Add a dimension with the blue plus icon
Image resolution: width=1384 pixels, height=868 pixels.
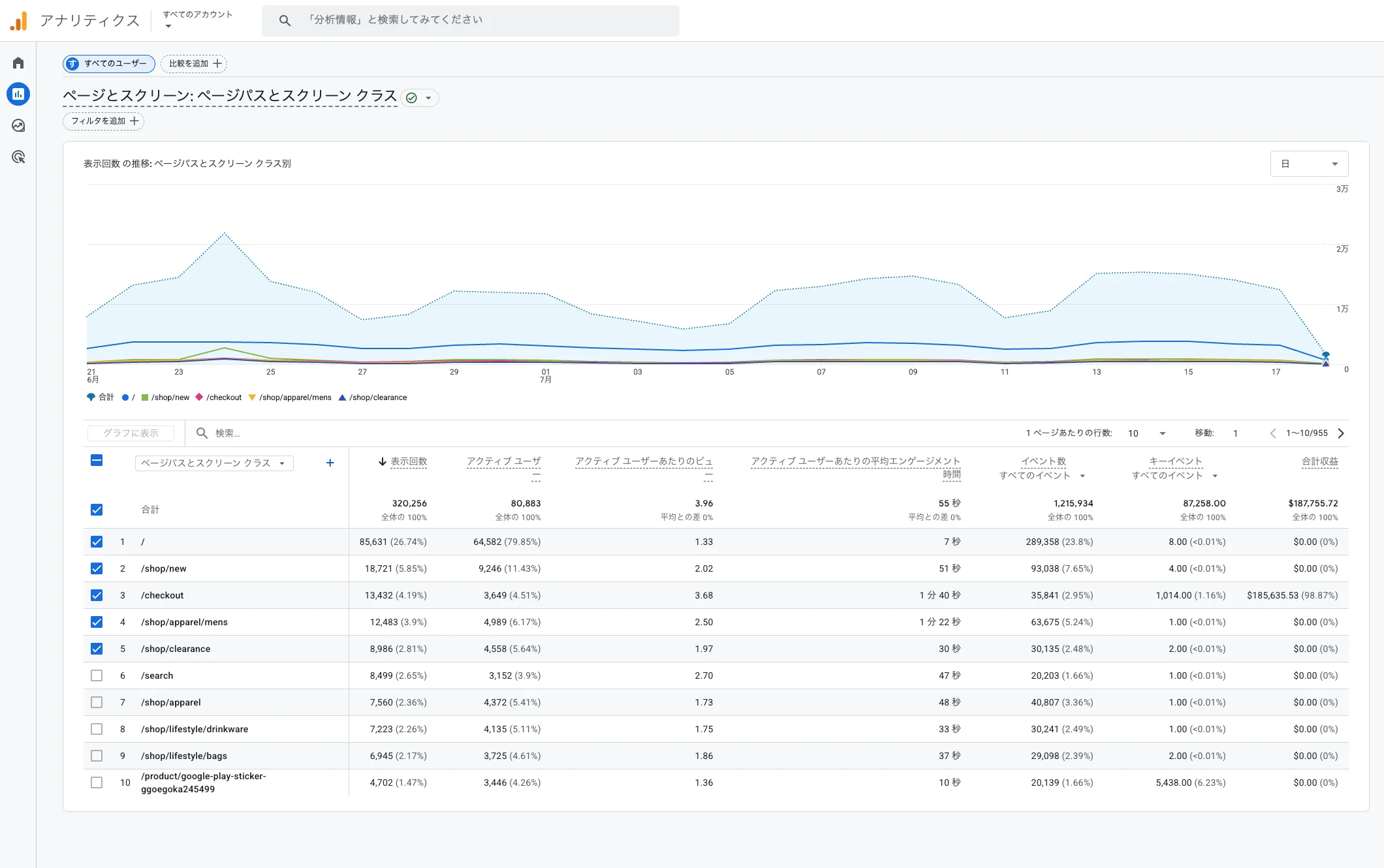[x=330, y=463]
